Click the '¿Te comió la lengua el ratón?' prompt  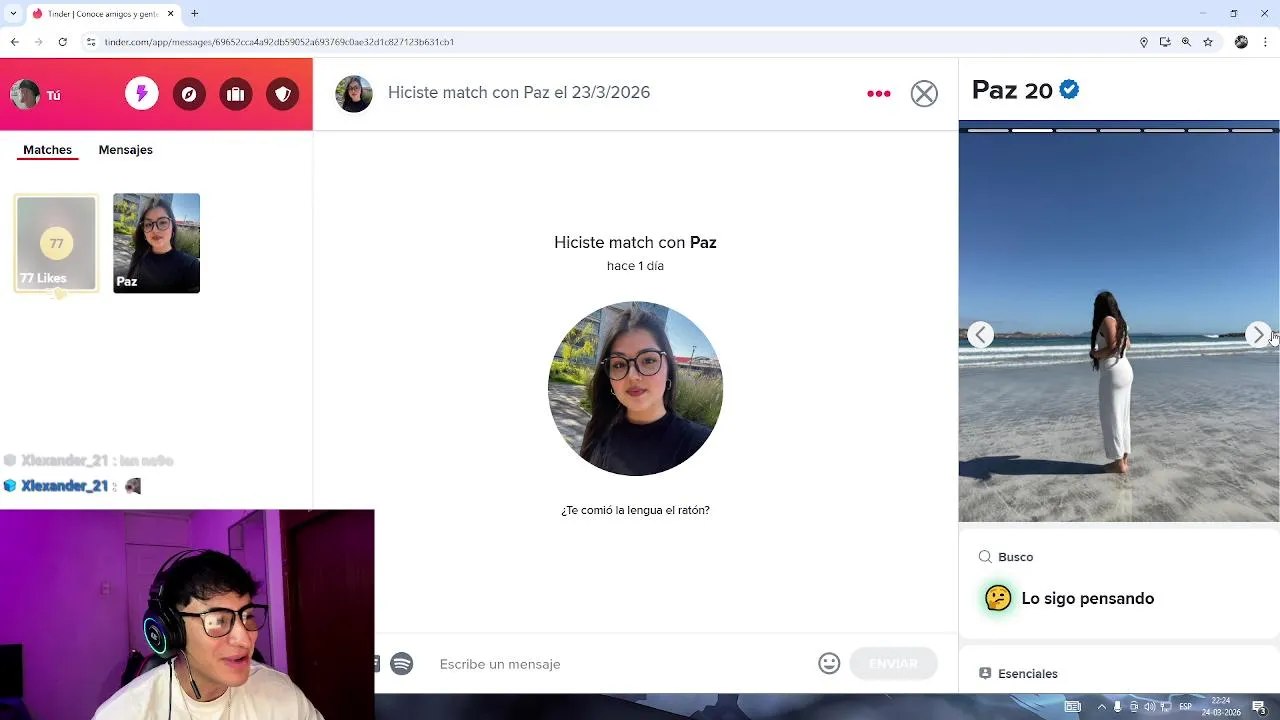click(635, 510)
